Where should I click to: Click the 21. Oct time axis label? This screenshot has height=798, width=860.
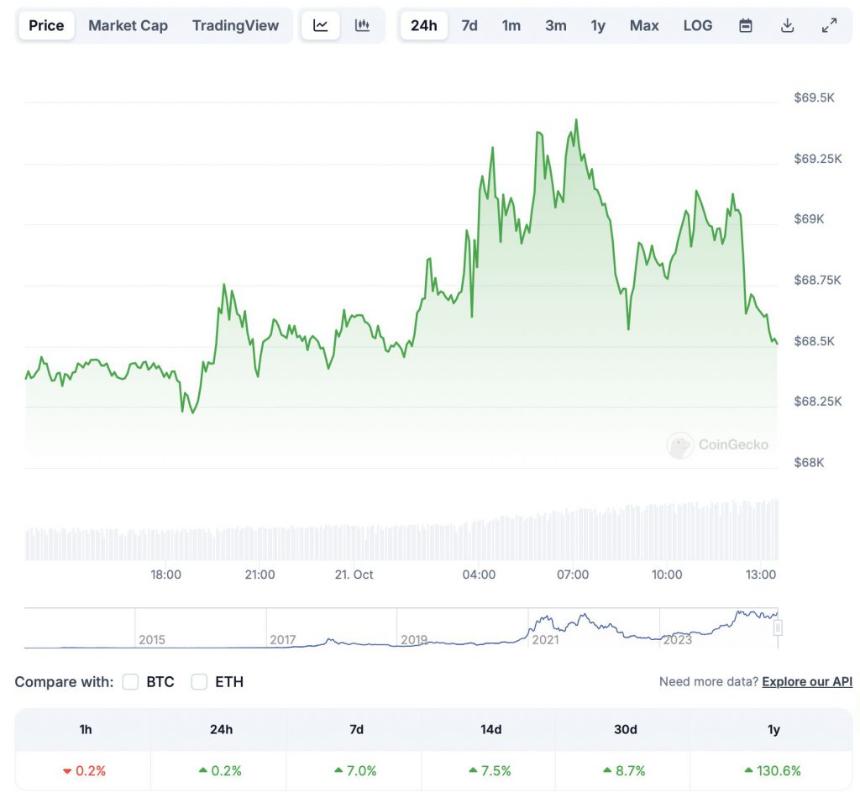point(354,575)
